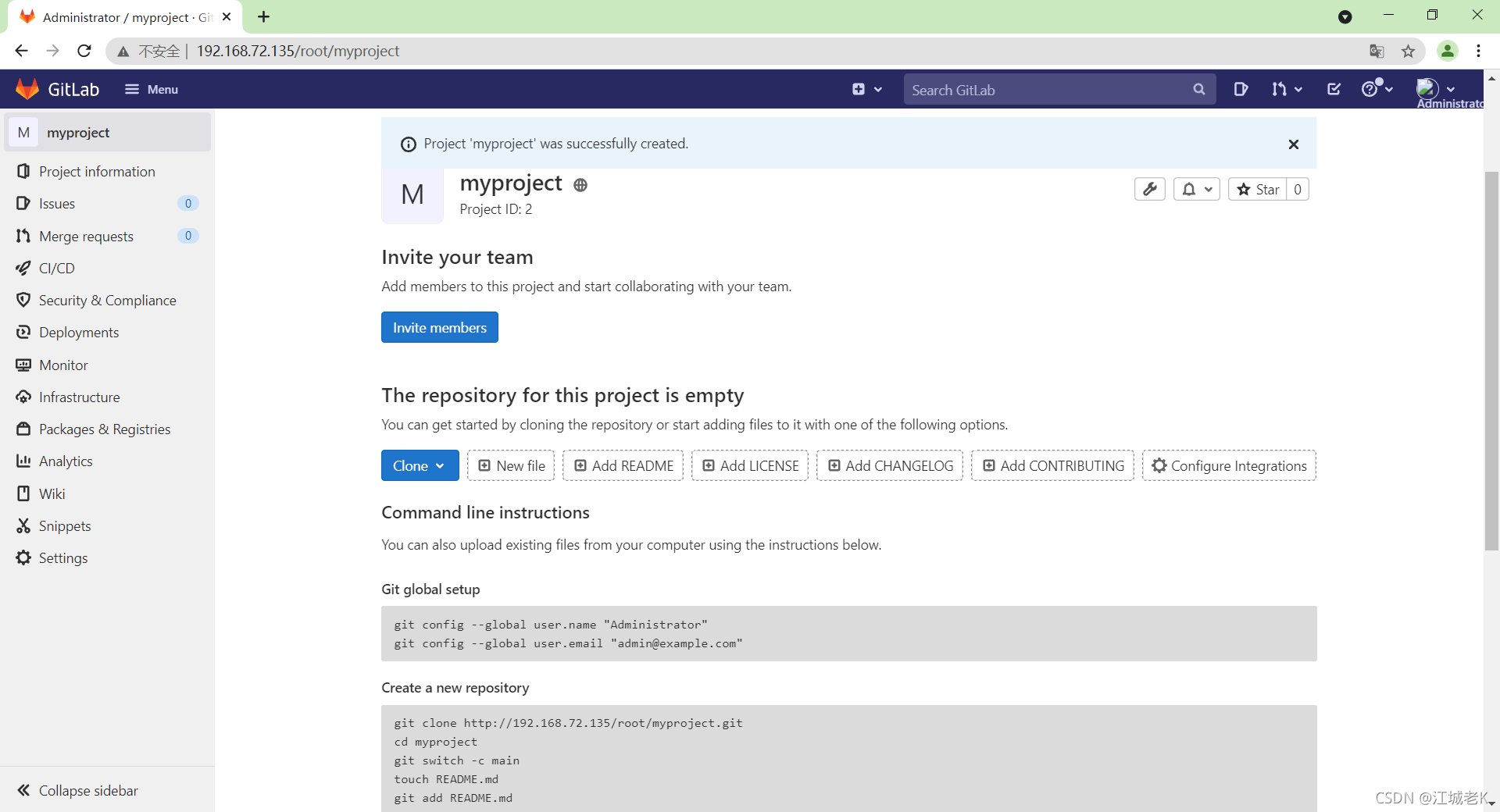This screenshot has height=812, width=1500.
Task: Click the Monitor sidebar icon
Action: click(x=23, y=365)
